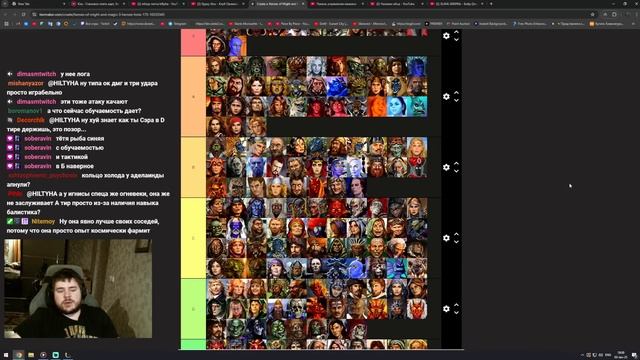Image resolution: width=640 pixels, height=360 pixels.
Task: Close the New Tab browser tab
Action: pos(64,4)
